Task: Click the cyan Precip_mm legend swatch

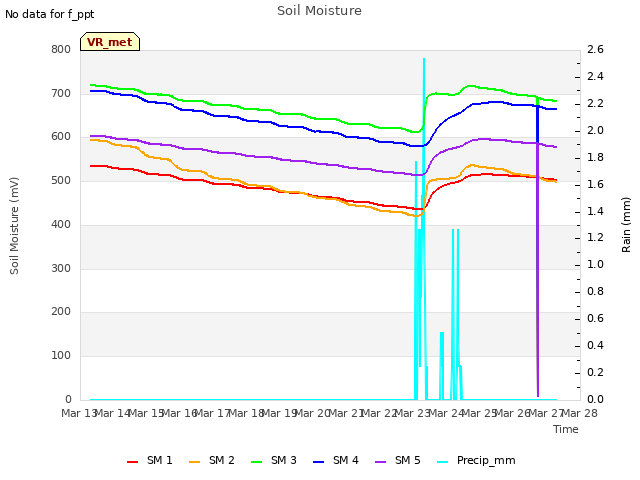Action: (442, 462)
